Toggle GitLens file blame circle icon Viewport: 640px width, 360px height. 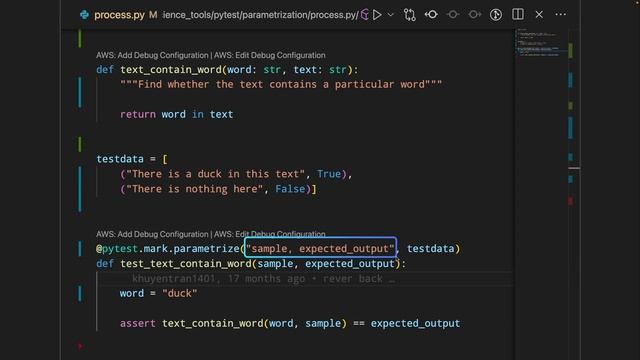tap(496, 15)
